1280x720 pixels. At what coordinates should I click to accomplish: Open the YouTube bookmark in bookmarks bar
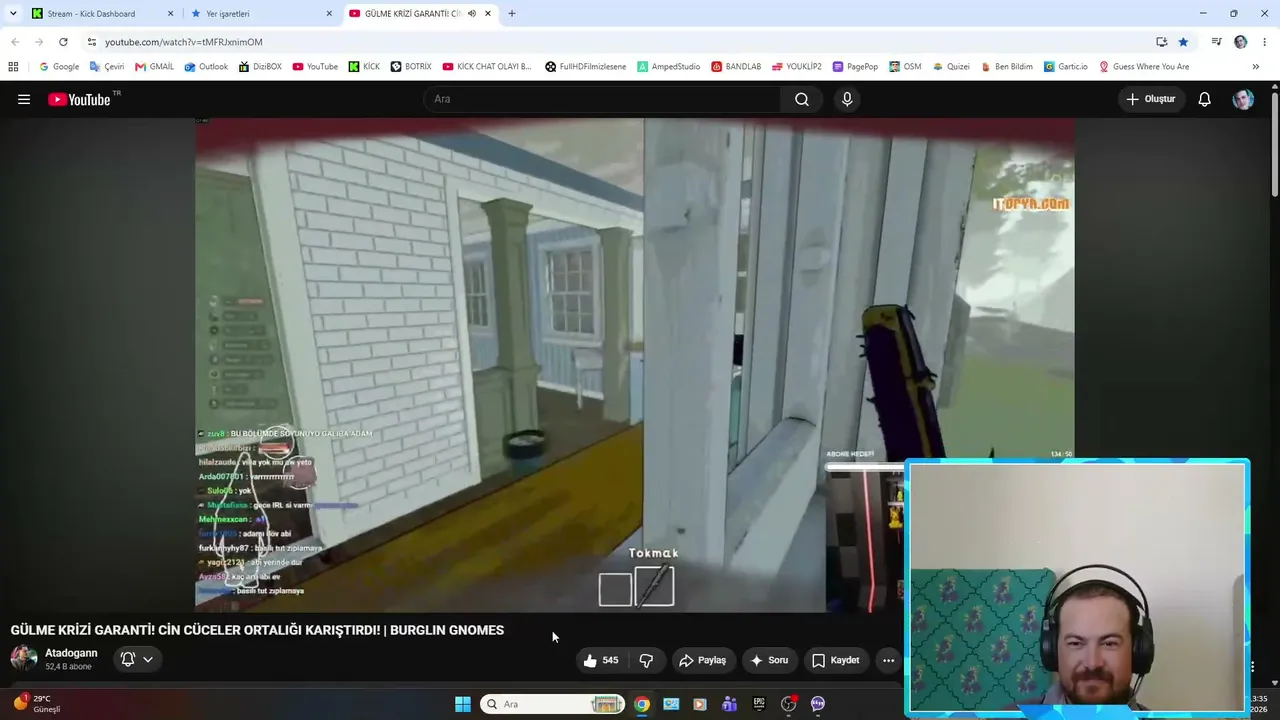pyautogui.click(x=314, y=67)
